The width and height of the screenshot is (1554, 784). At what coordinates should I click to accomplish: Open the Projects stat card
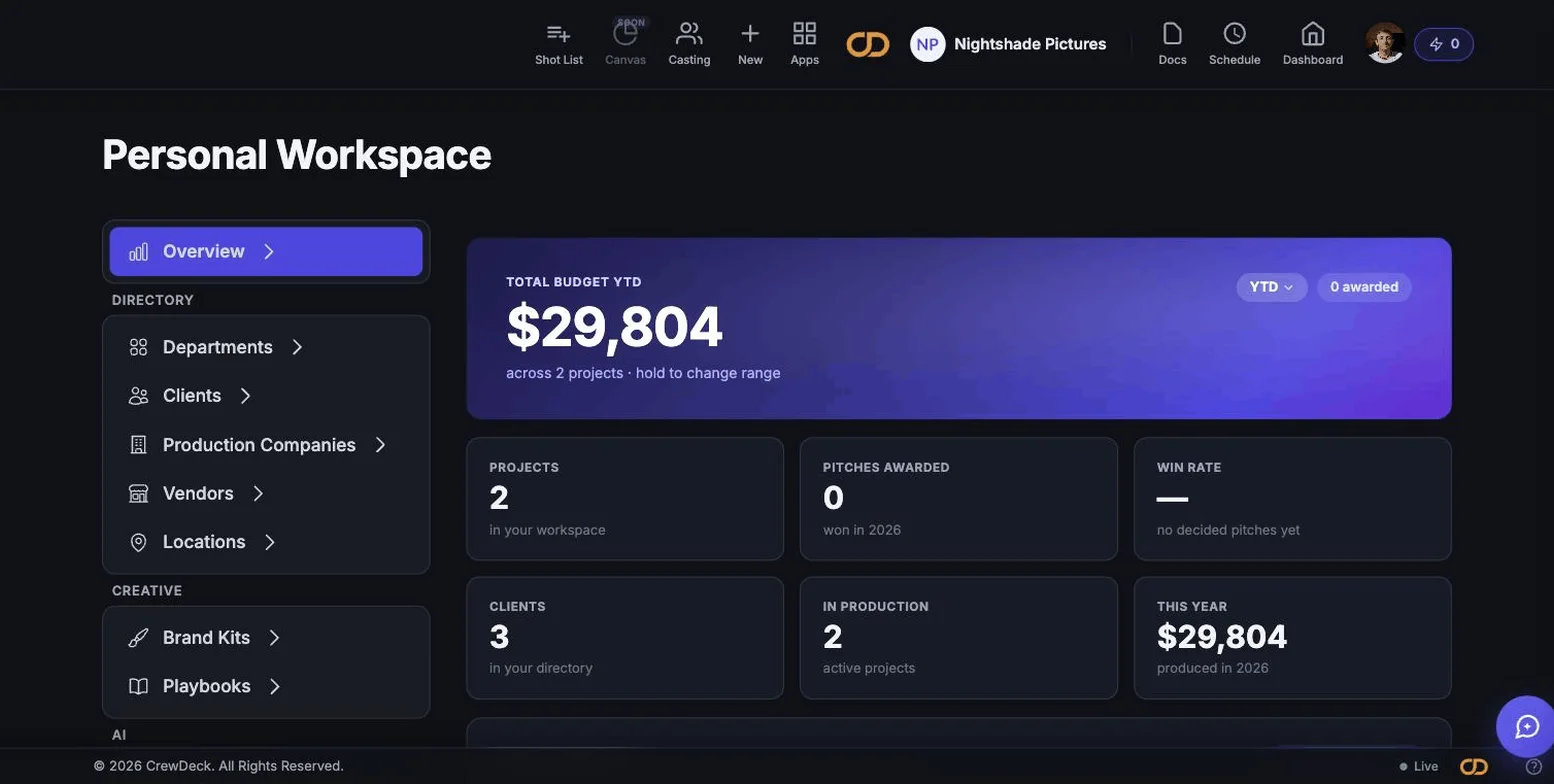coord(625,499)
